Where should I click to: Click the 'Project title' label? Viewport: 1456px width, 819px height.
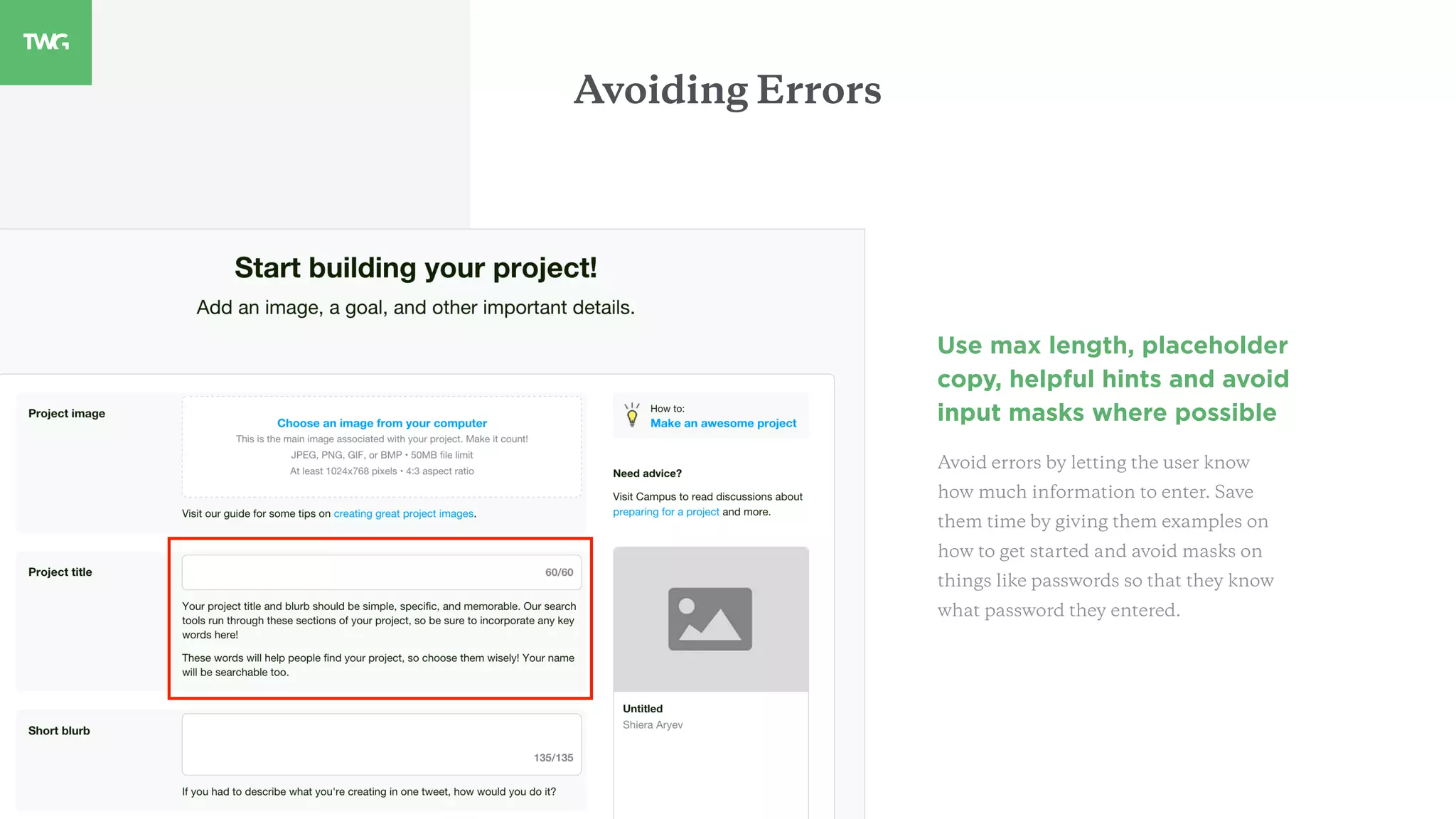60,572
